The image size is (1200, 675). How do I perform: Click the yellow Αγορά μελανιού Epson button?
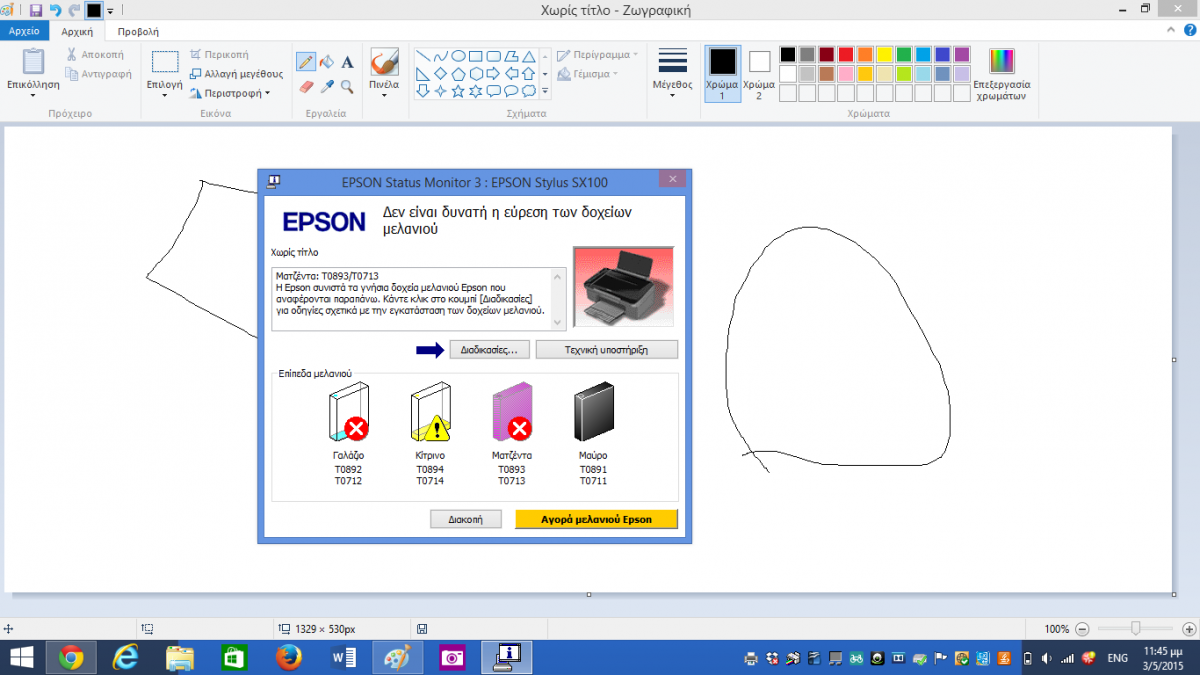(x=597, y=519)
